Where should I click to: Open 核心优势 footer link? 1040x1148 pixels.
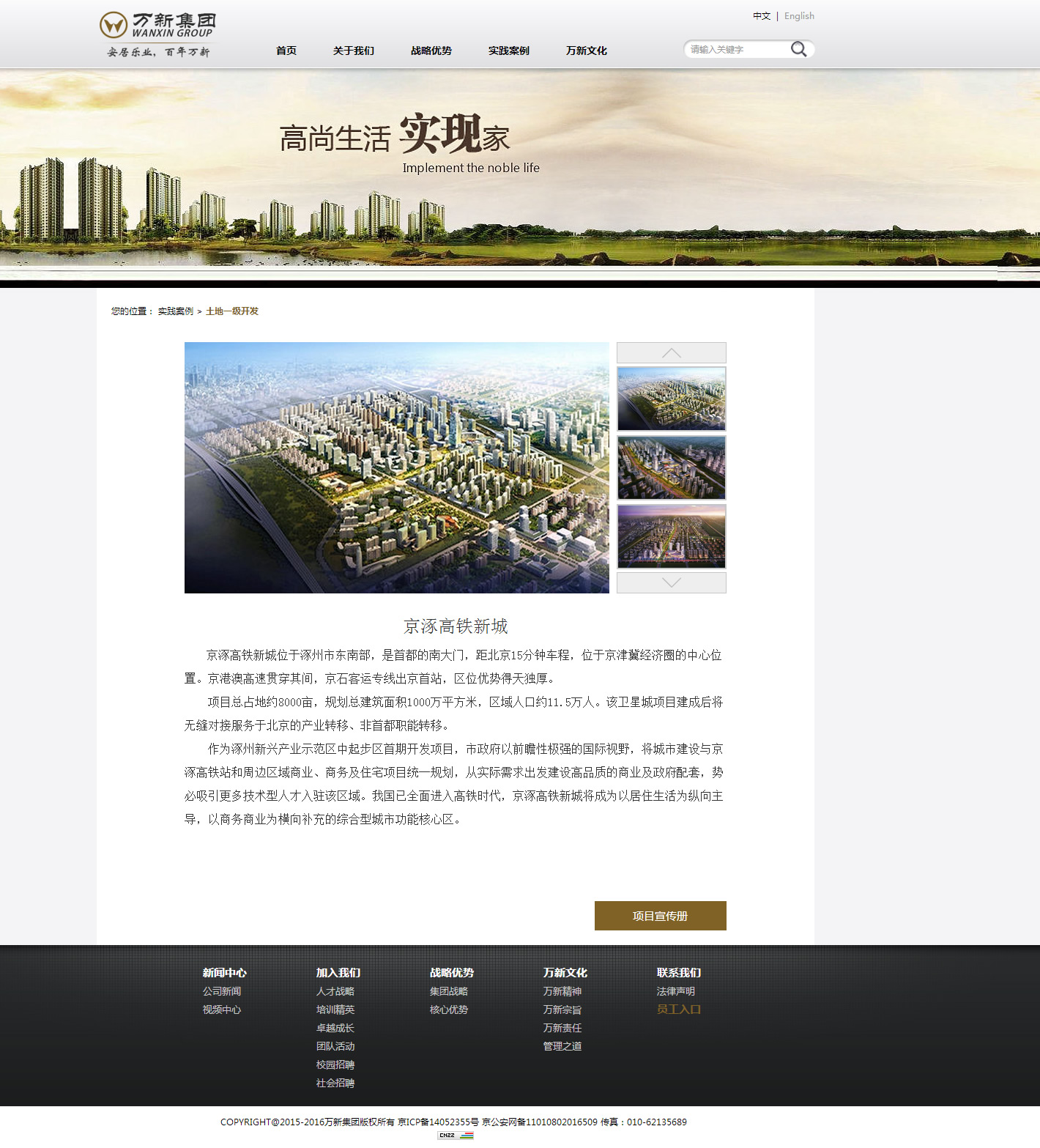[449, 1010]
